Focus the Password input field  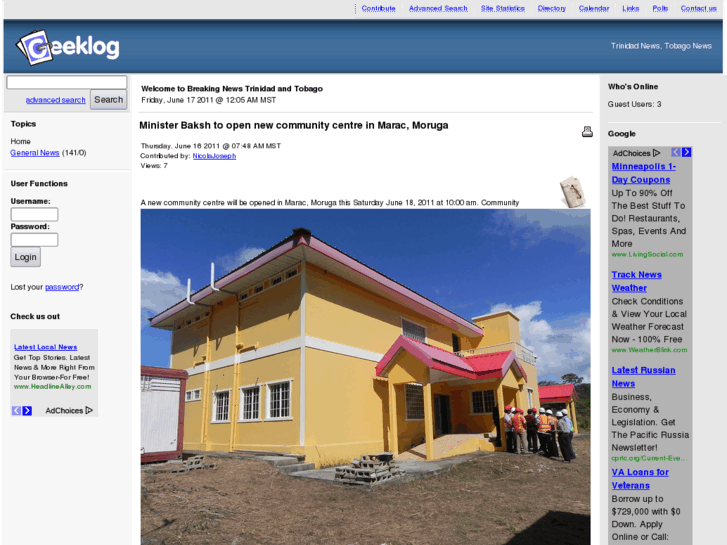34,240
